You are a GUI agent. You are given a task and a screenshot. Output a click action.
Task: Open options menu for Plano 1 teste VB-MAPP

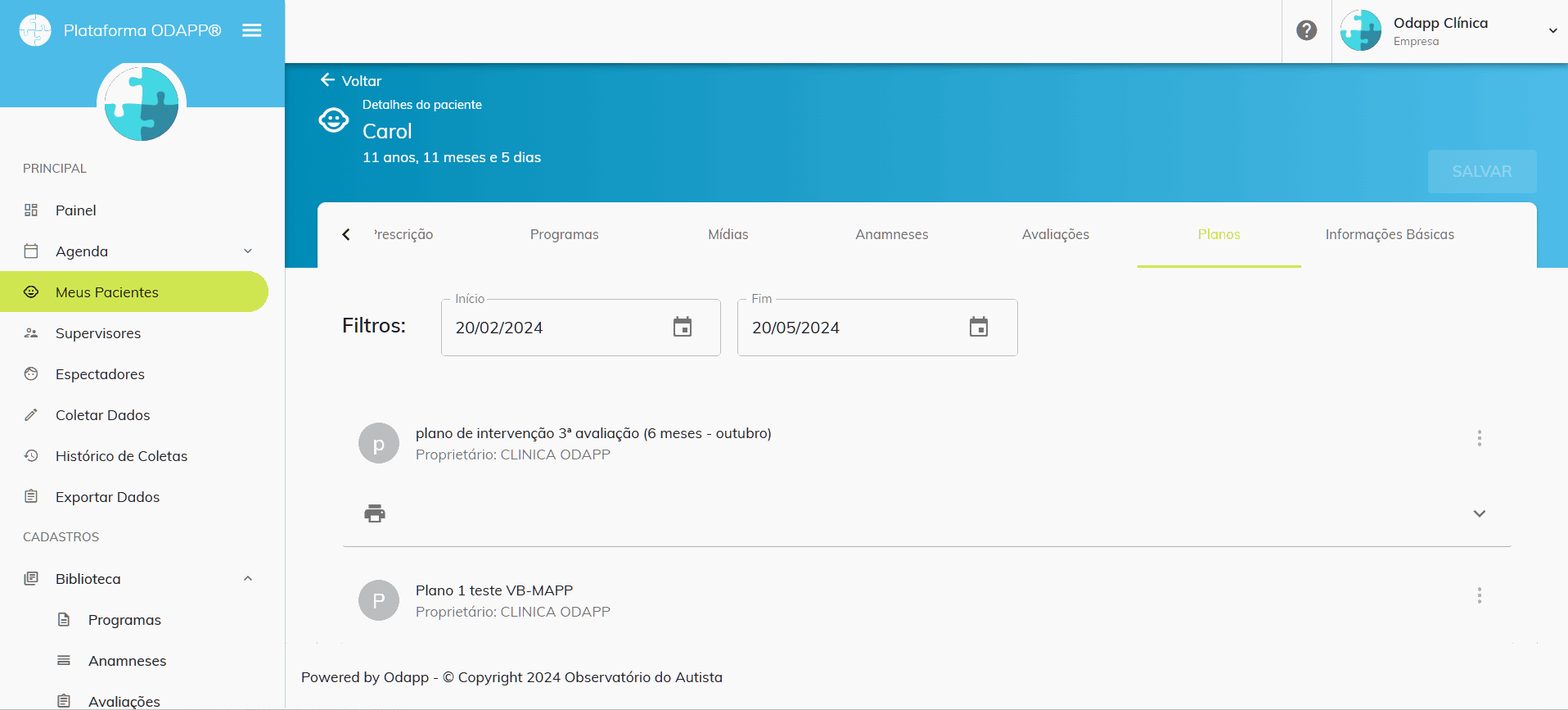(x=1480, y=595)
